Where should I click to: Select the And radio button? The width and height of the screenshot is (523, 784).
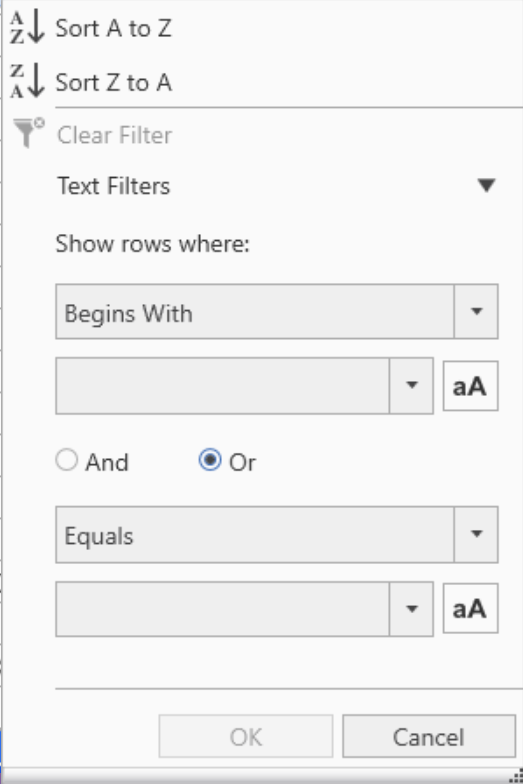[66, 460]
